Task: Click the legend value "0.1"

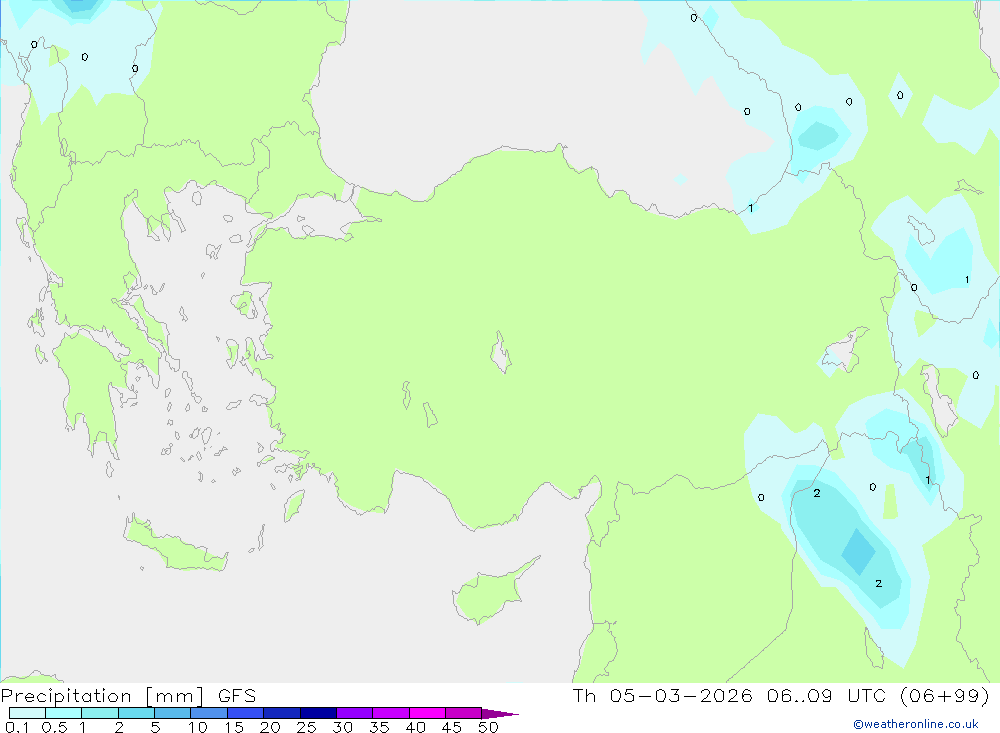Action: pyautogui.click(x=17, y=727)
